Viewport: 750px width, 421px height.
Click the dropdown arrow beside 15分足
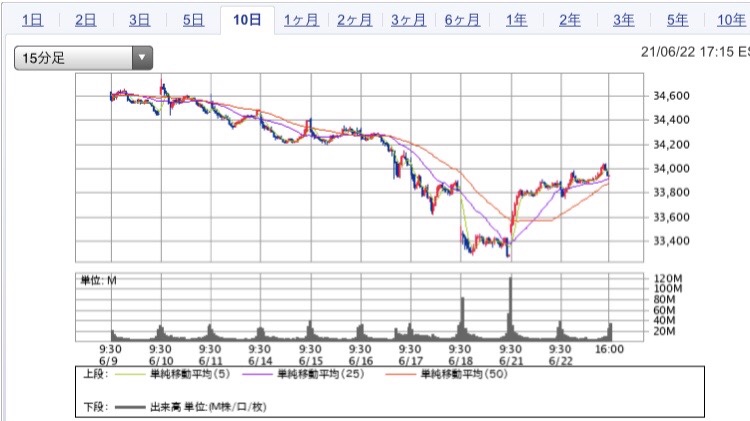[142, 59]
